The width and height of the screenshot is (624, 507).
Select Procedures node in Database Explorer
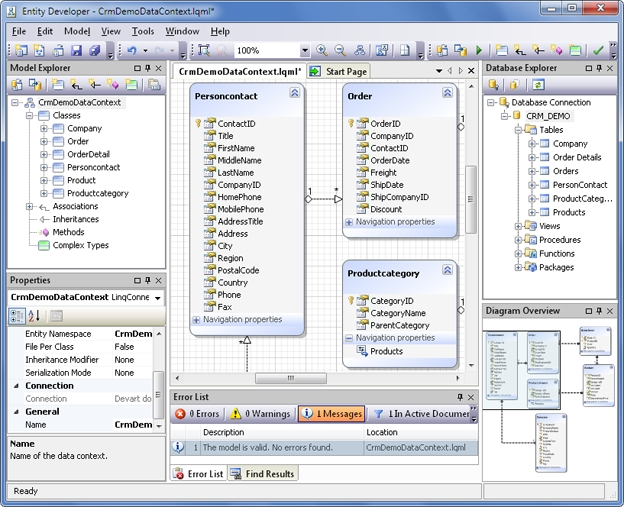pyautogui.click(x=560, y=240)
